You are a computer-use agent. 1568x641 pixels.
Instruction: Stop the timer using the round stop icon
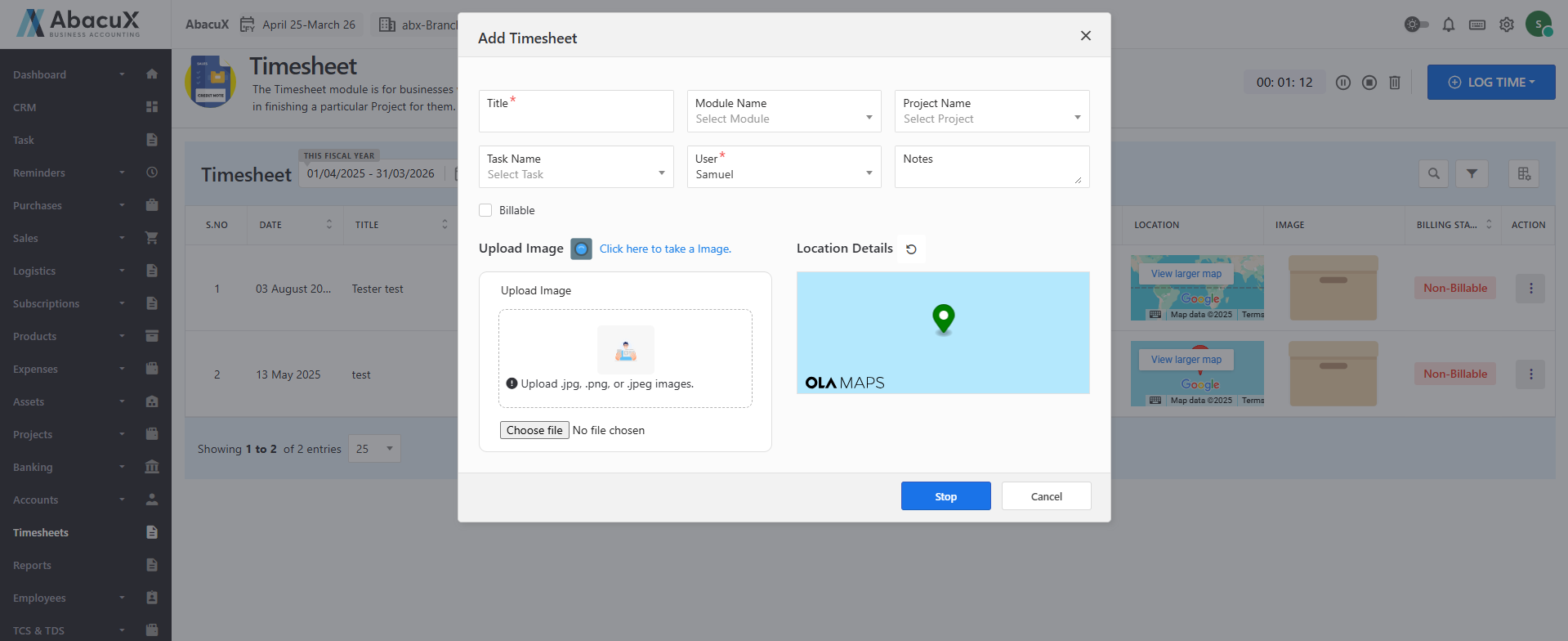click(1369, 83)
